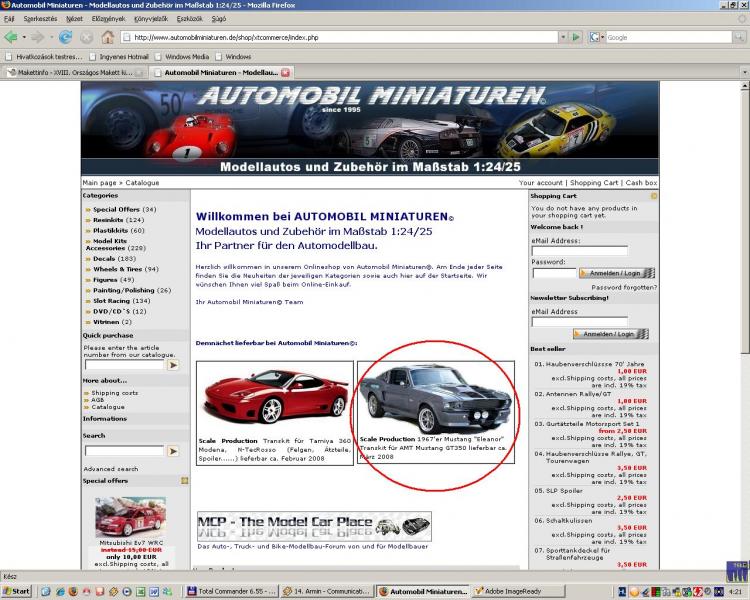Click Password forgotten link
The width and height of the screenshot is (750, 600).
624,287
